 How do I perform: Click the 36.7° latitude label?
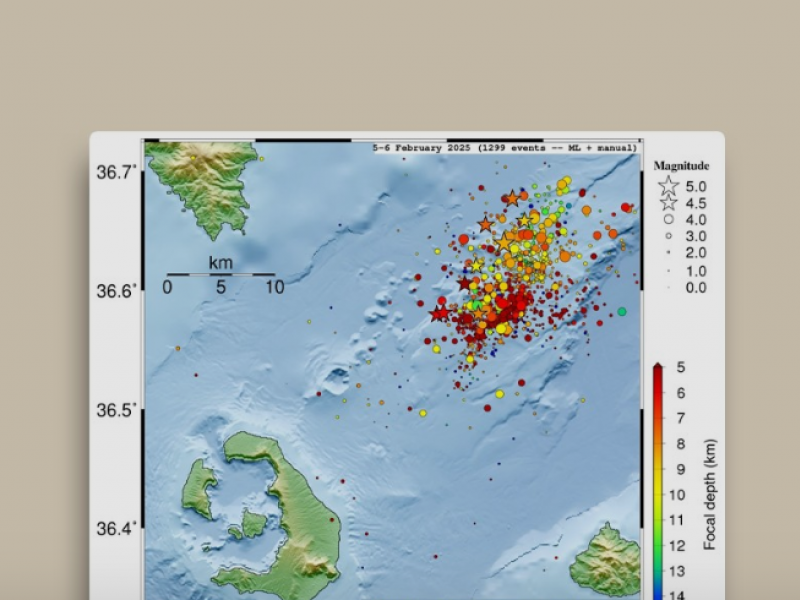(x=116, y=172)
